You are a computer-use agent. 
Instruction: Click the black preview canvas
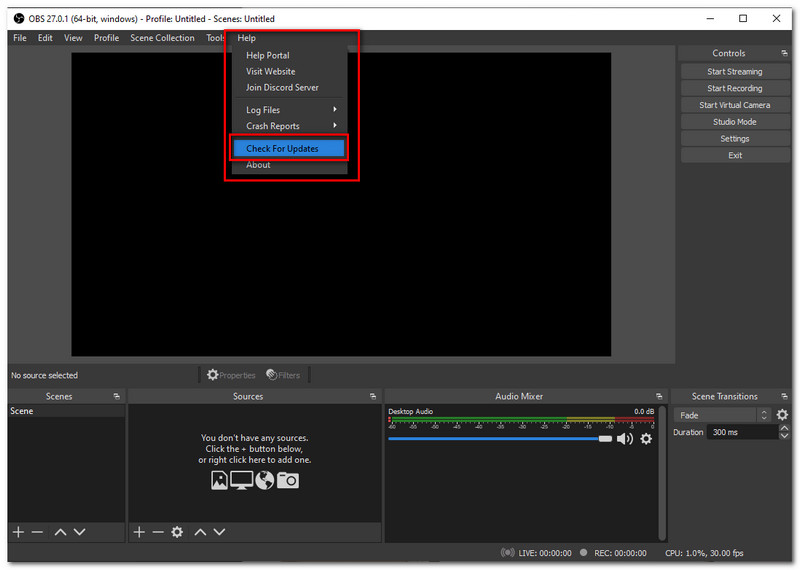pyautogui.click(x=341, y=204)
